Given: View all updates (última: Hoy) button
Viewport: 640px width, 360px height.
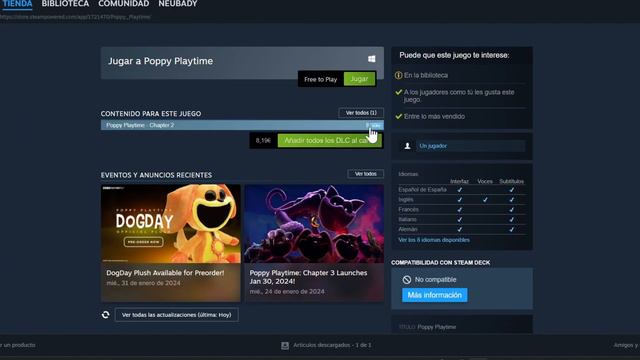Looking at the screenshot, I should pyautogui.click(x=176, y=315).
